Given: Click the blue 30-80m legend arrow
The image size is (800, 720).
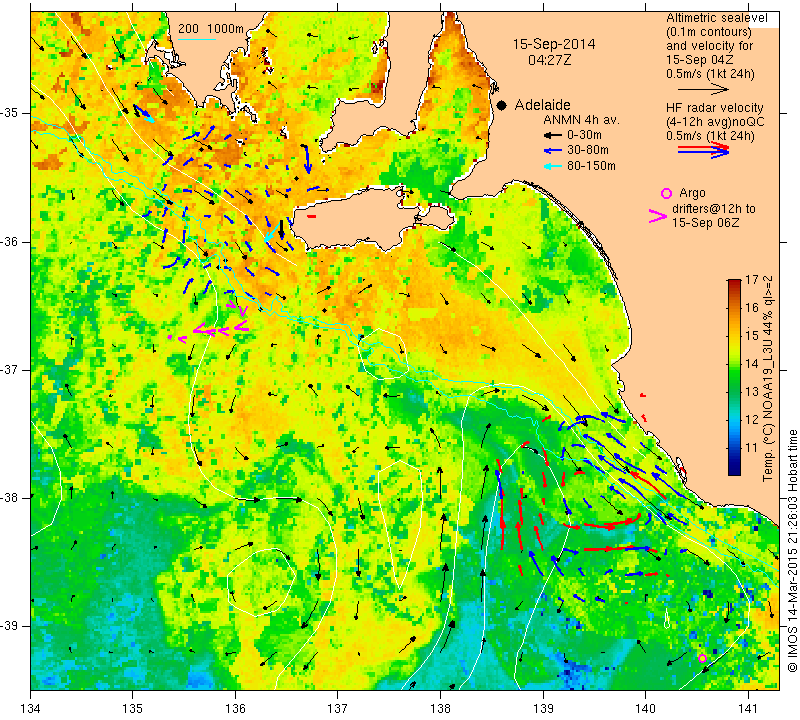Looking at the screenshot, I should [552, 151].
